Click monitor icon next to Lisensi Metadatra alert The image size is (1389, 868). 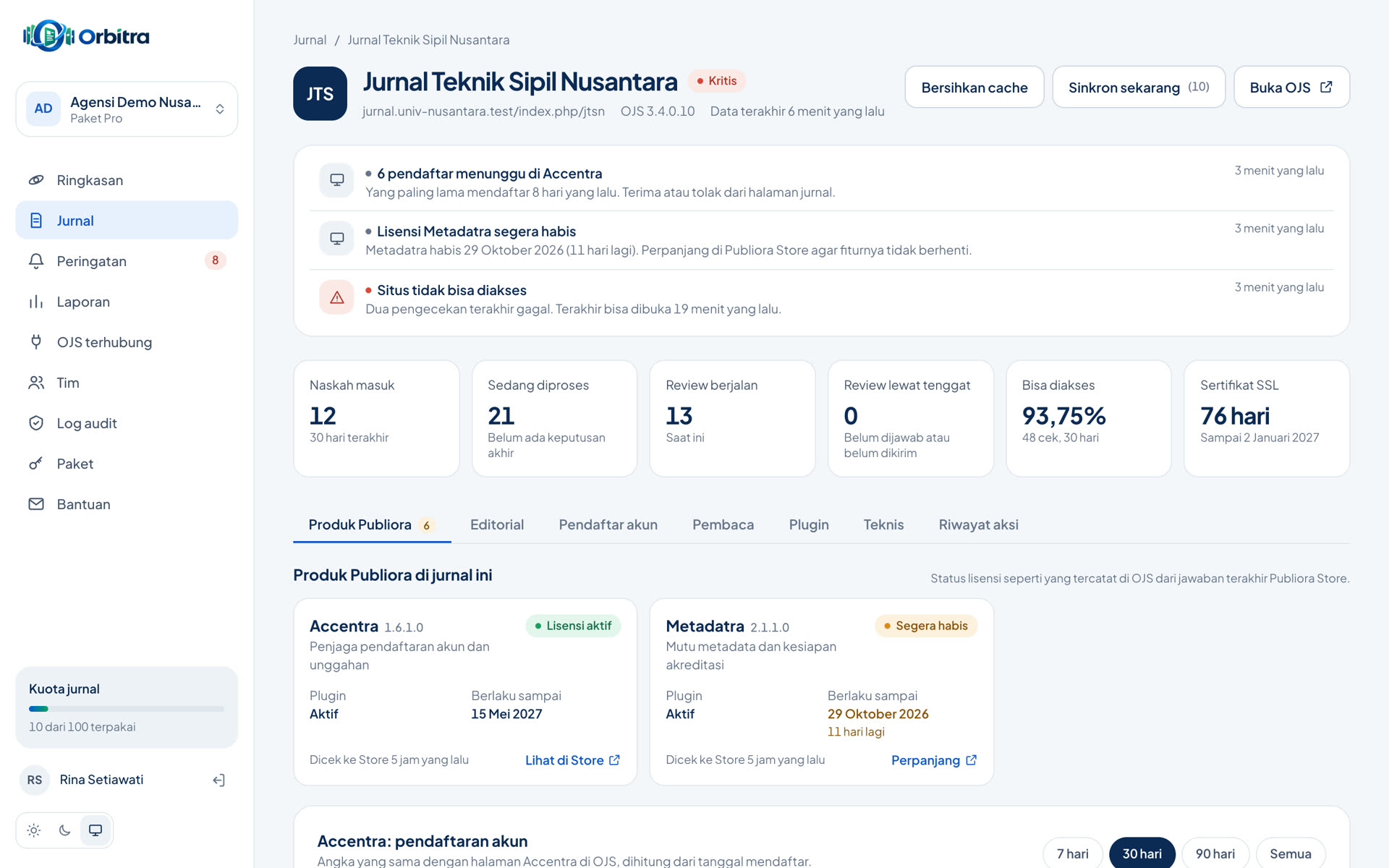337,239
